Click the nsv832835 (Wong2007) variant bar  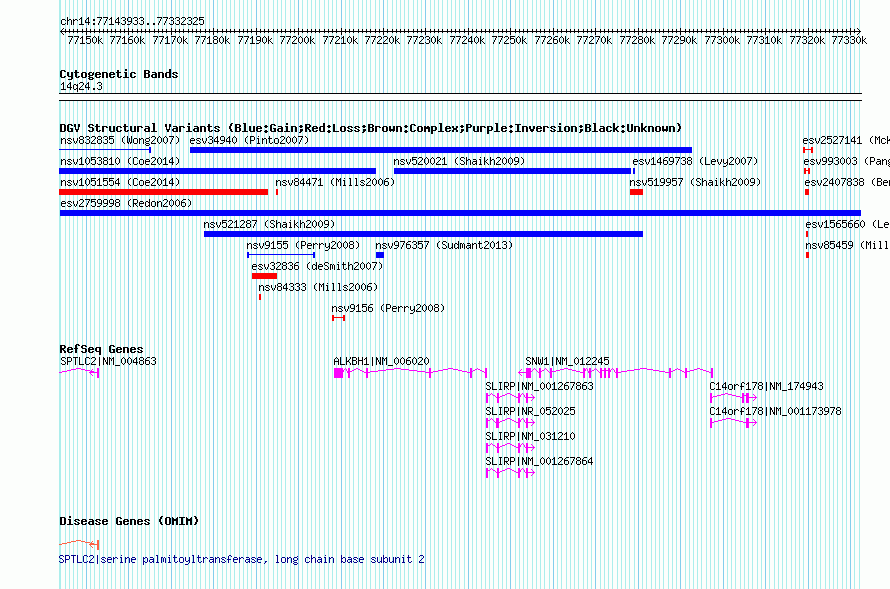point(105,150)
